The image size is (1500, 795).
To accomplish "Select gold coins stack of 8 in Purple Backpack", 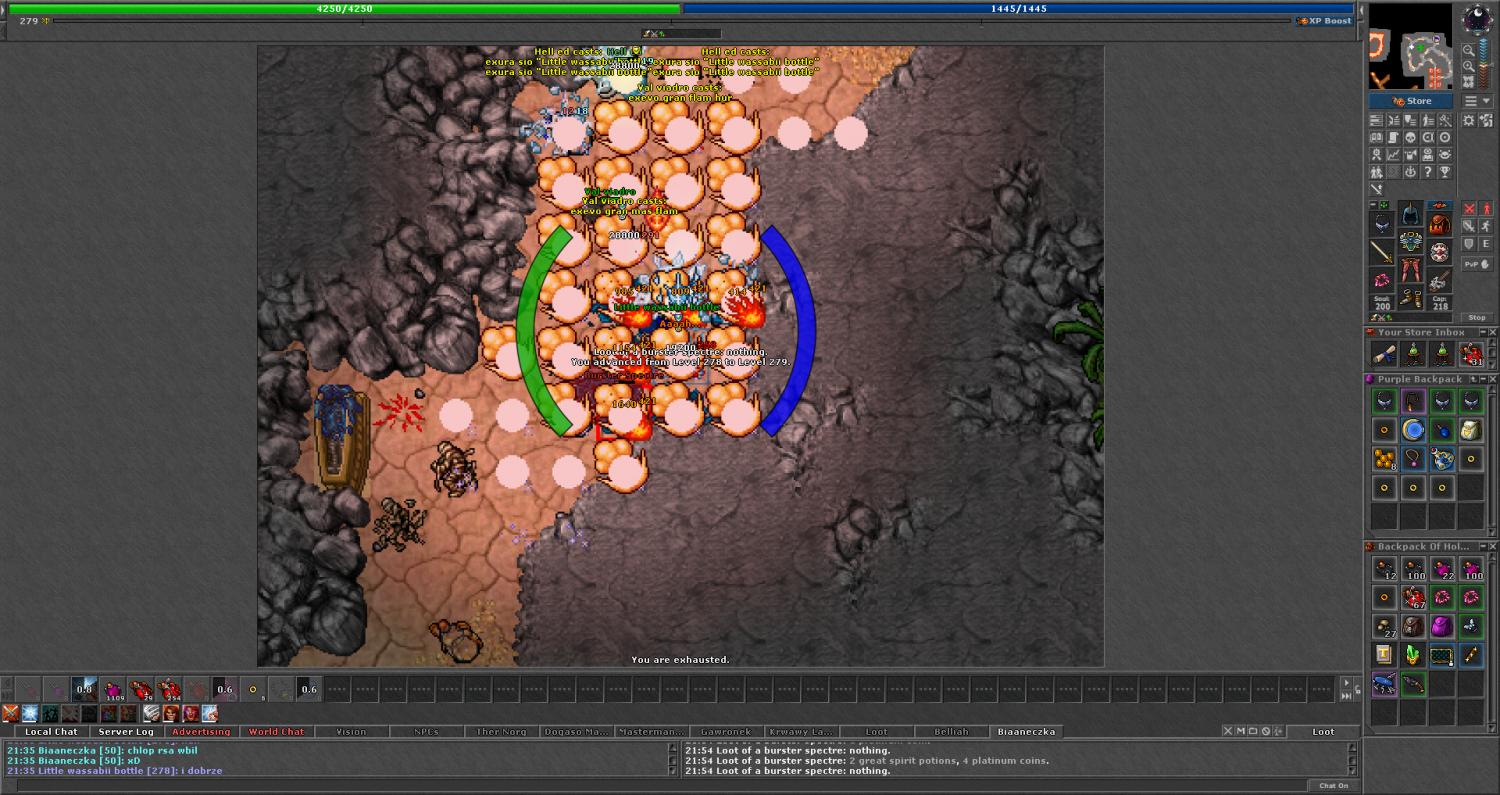I will (1384, 459).
